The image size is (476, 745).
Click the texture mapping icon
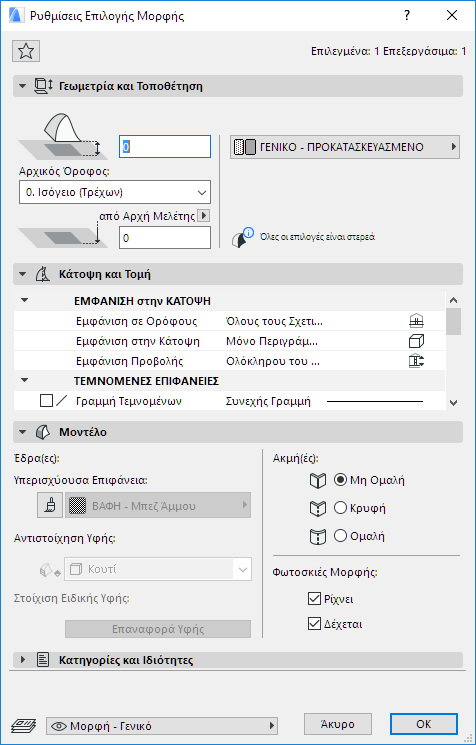[x=49, y=569]
